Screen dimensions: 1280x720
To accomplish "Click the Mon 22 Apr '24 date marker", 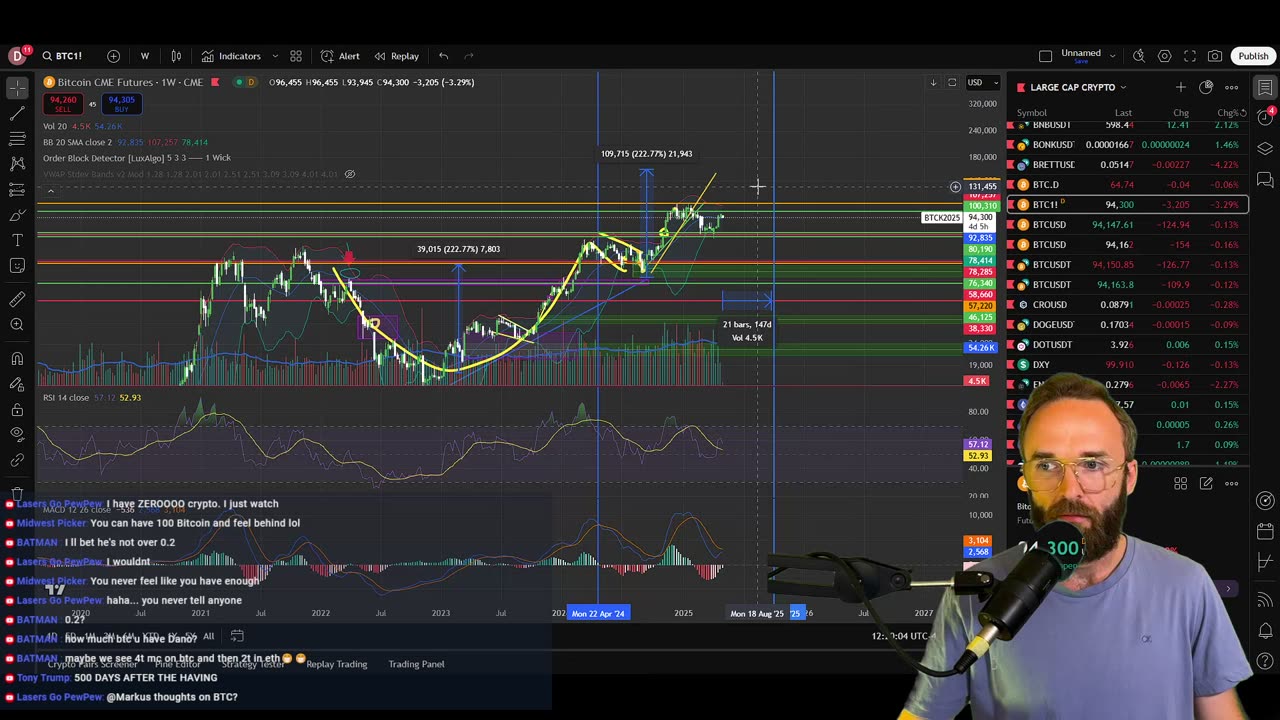I will pyautogui.click(x=598, y=613).
